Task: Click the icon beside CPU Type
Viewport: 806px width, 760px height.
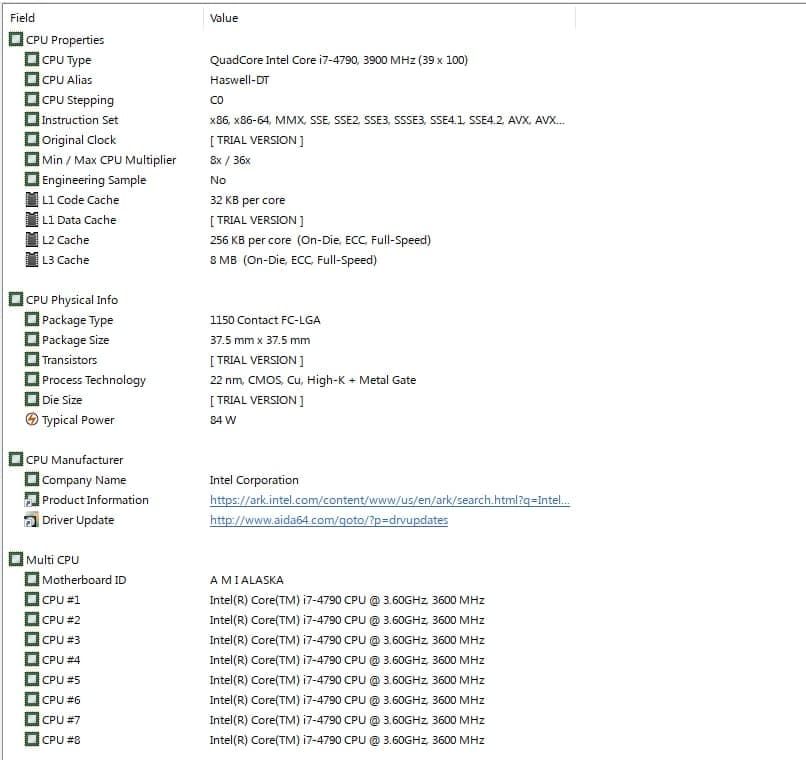Action: [32, 59]
